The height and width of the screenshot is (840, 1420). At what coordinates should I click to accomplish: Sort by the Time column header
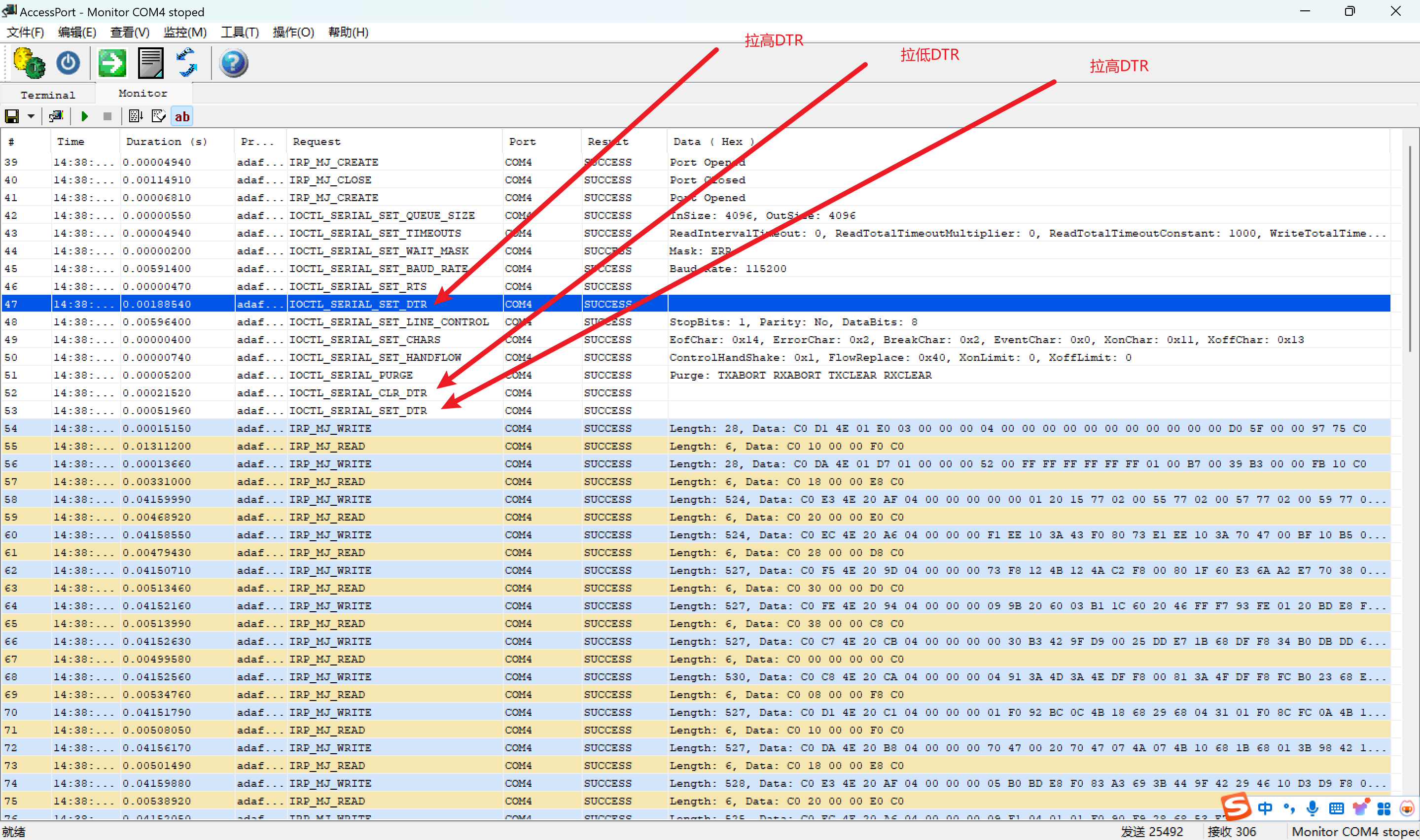[85, 142]
